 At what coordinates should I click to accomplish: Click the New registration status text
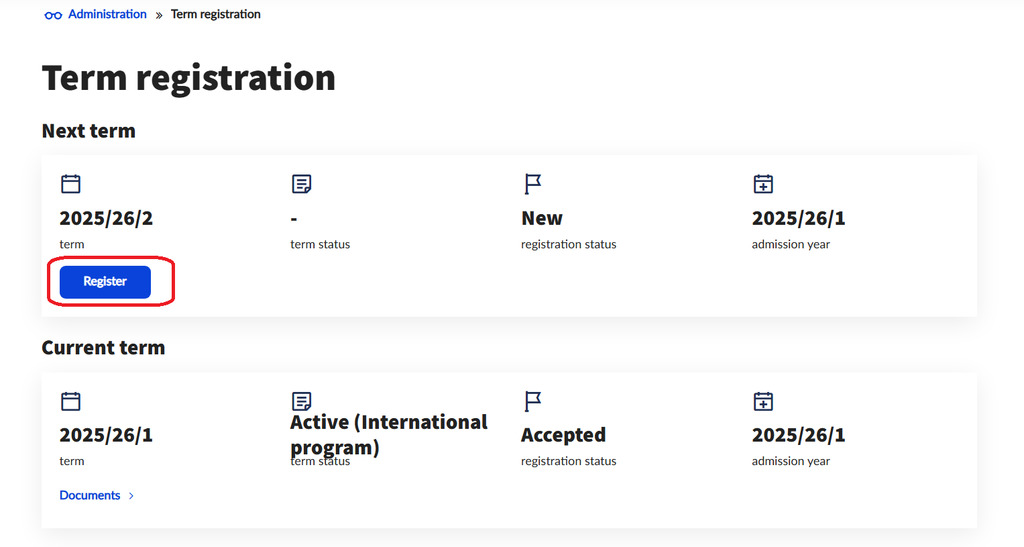542,218
